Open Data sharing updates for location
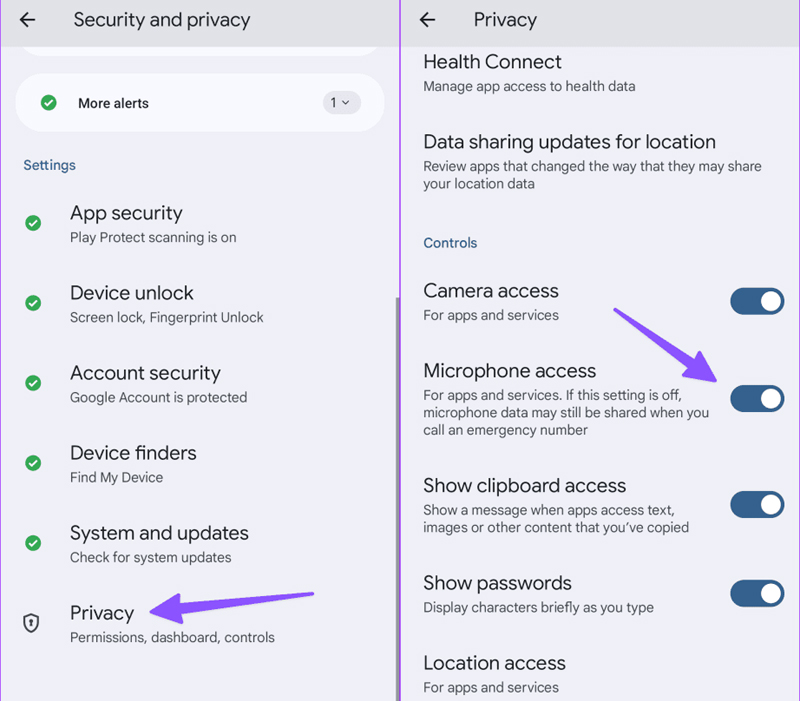Viewport: 800px width, 701px height. click(x=569, y=142)
